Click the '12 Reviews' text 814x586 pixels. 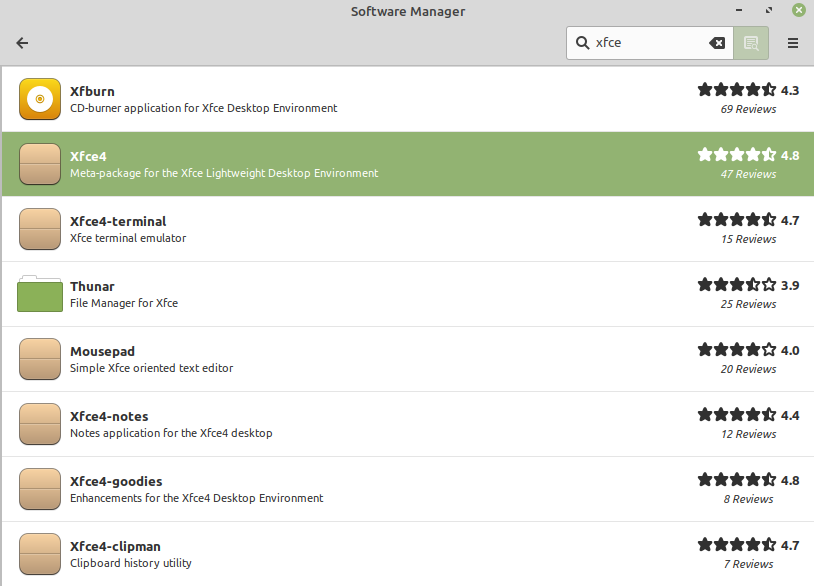coord(748,434)
